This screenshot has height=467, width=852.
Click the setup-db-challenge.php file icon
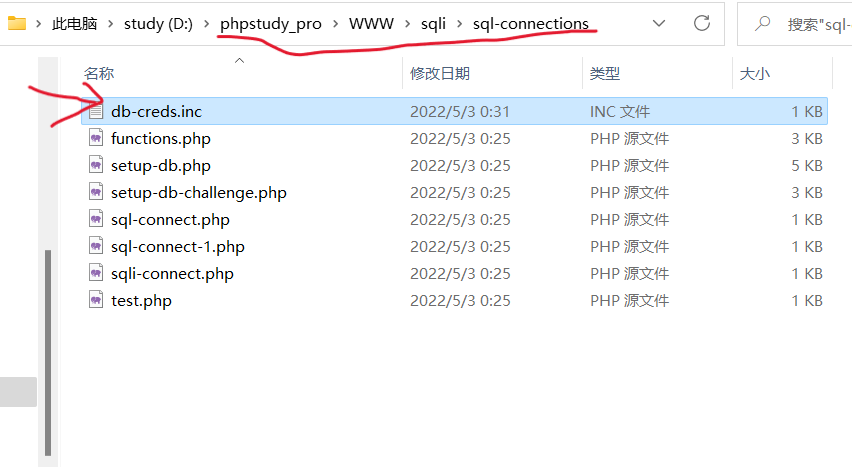(96, 192)
